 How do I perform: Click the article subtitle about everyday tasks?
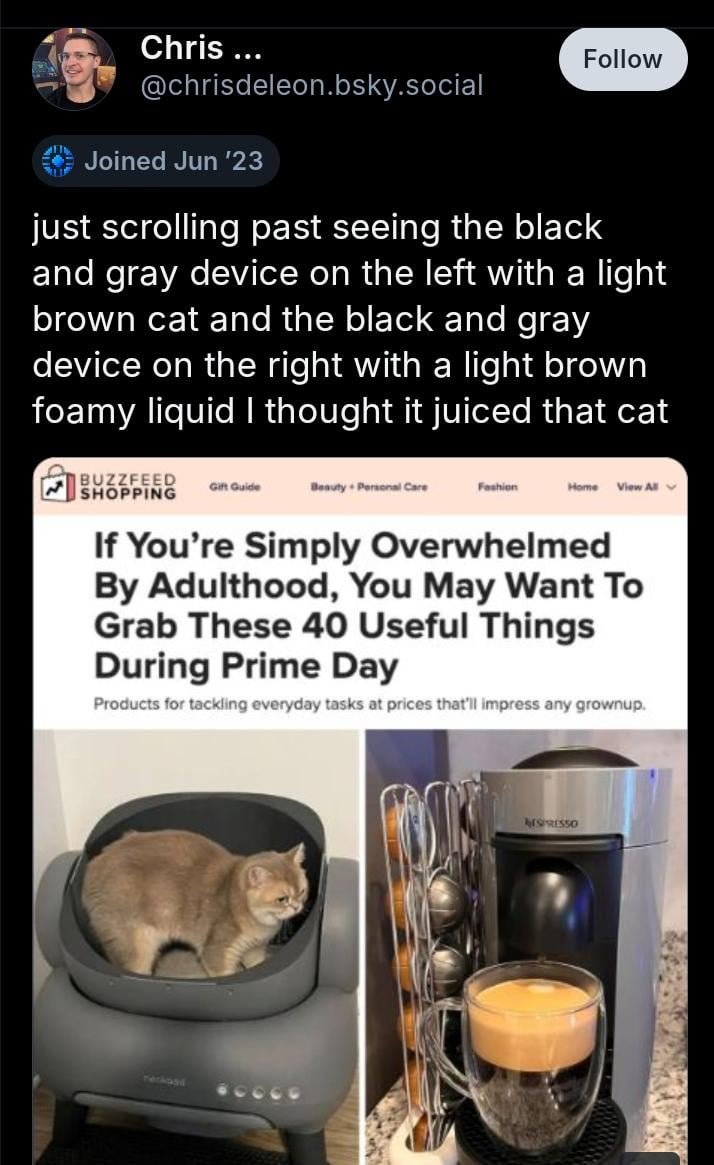370,704
